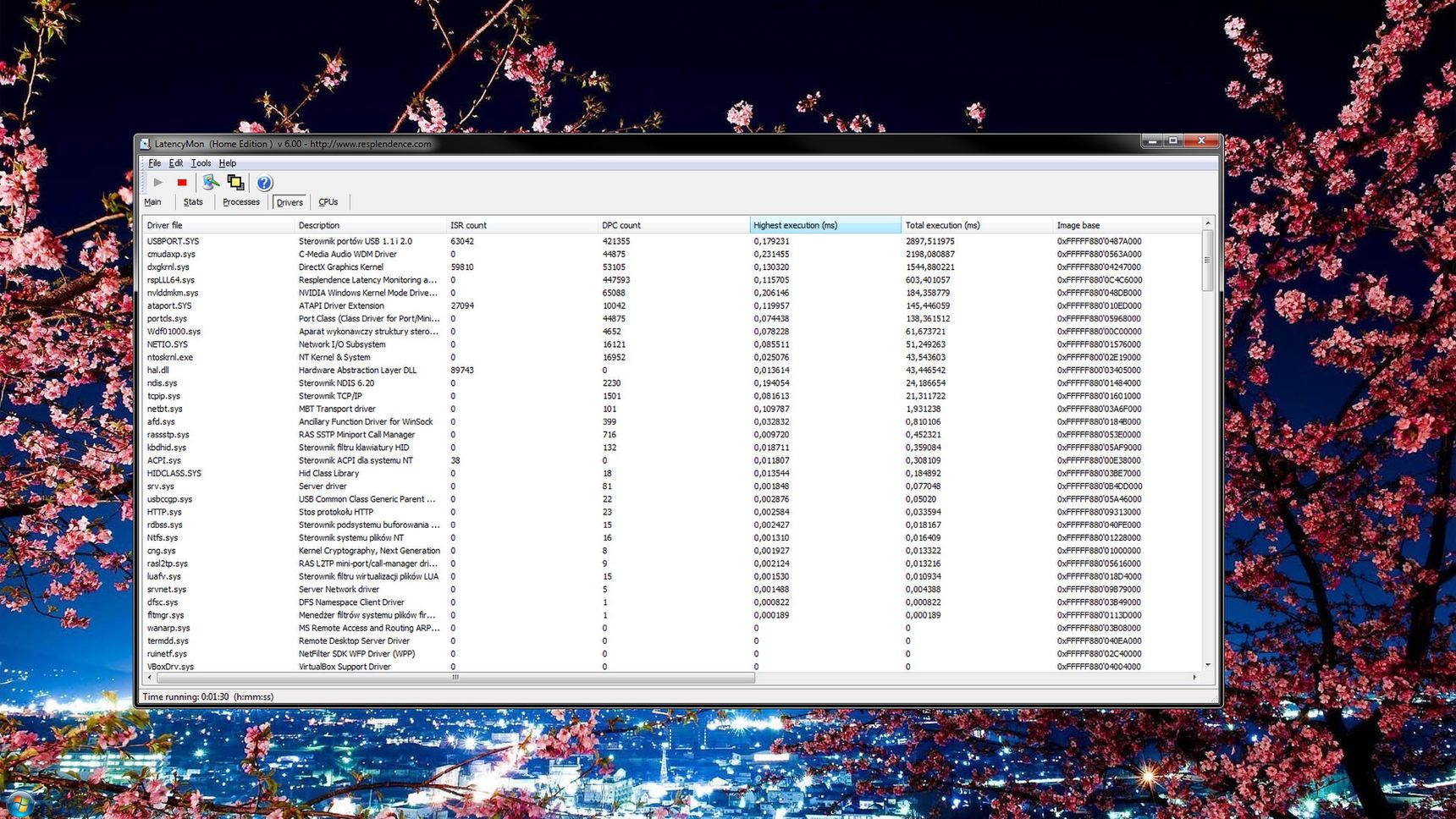Select the rspLLL64.sys driver row
Image resolution: width=1456 pixels, height=819 pixels.
[x=672, y=280]
